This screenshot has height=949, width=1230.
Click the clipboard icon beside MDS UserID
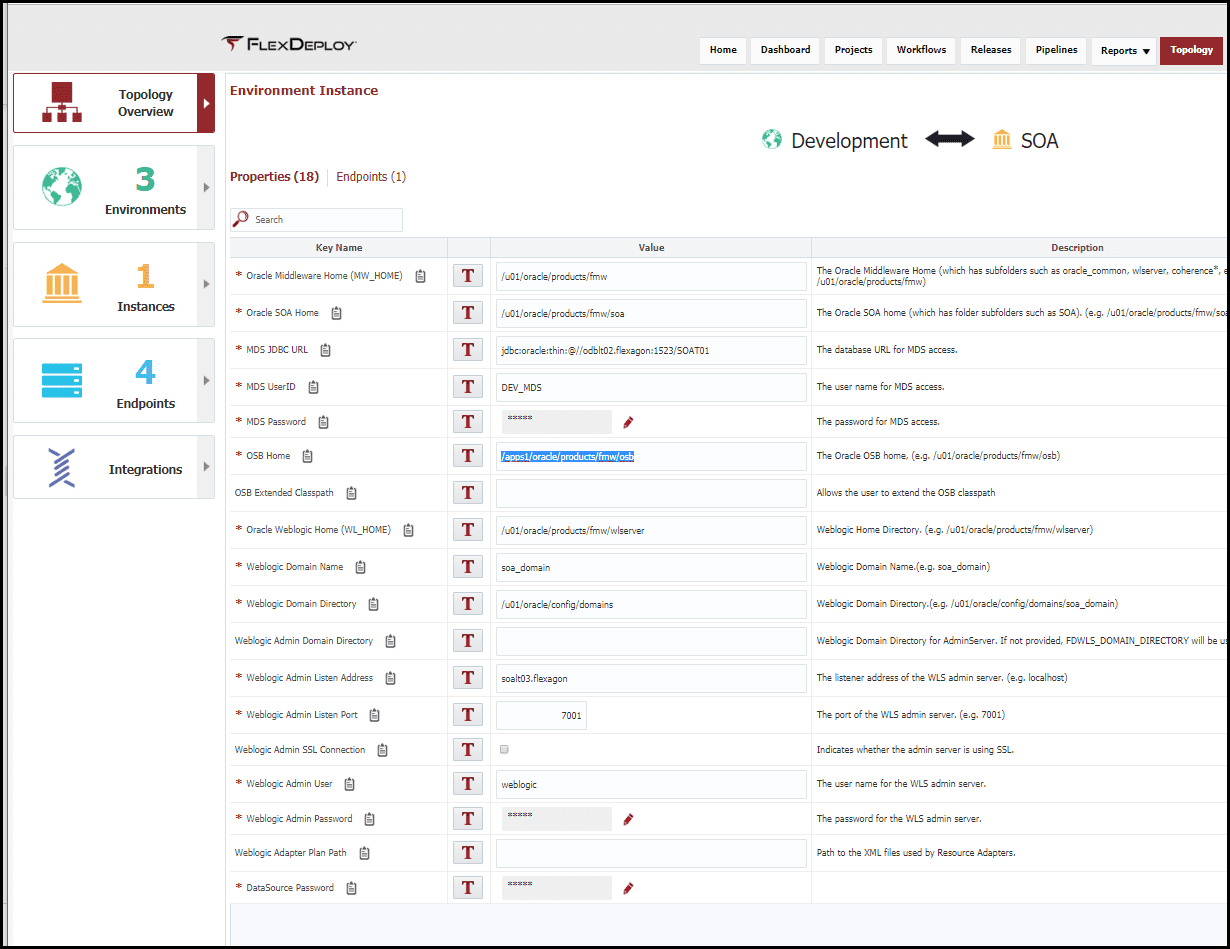click(313, 387)
